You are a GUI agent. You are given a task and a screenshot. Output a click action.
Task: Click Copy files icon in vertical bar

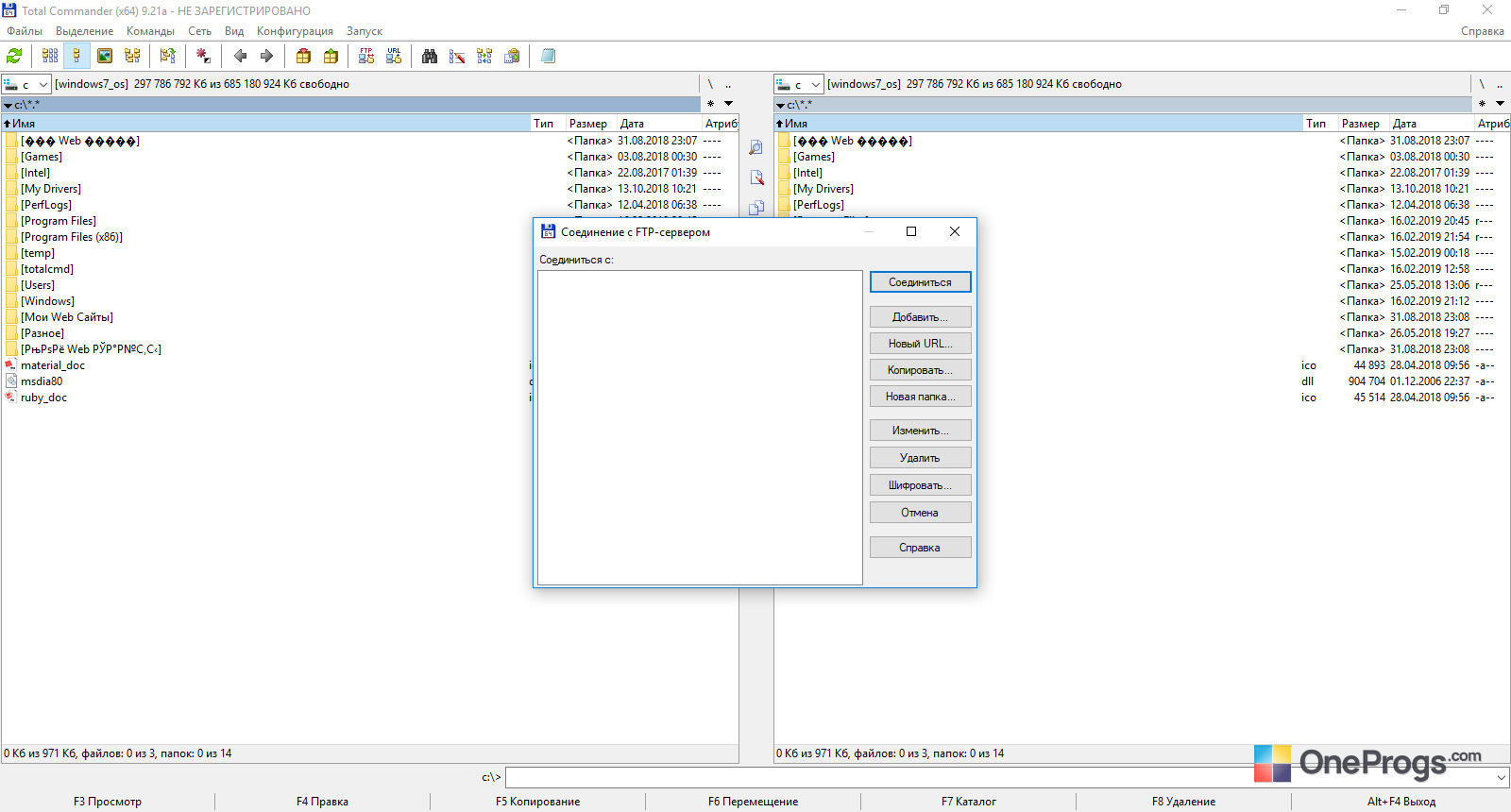click(755, 208)
